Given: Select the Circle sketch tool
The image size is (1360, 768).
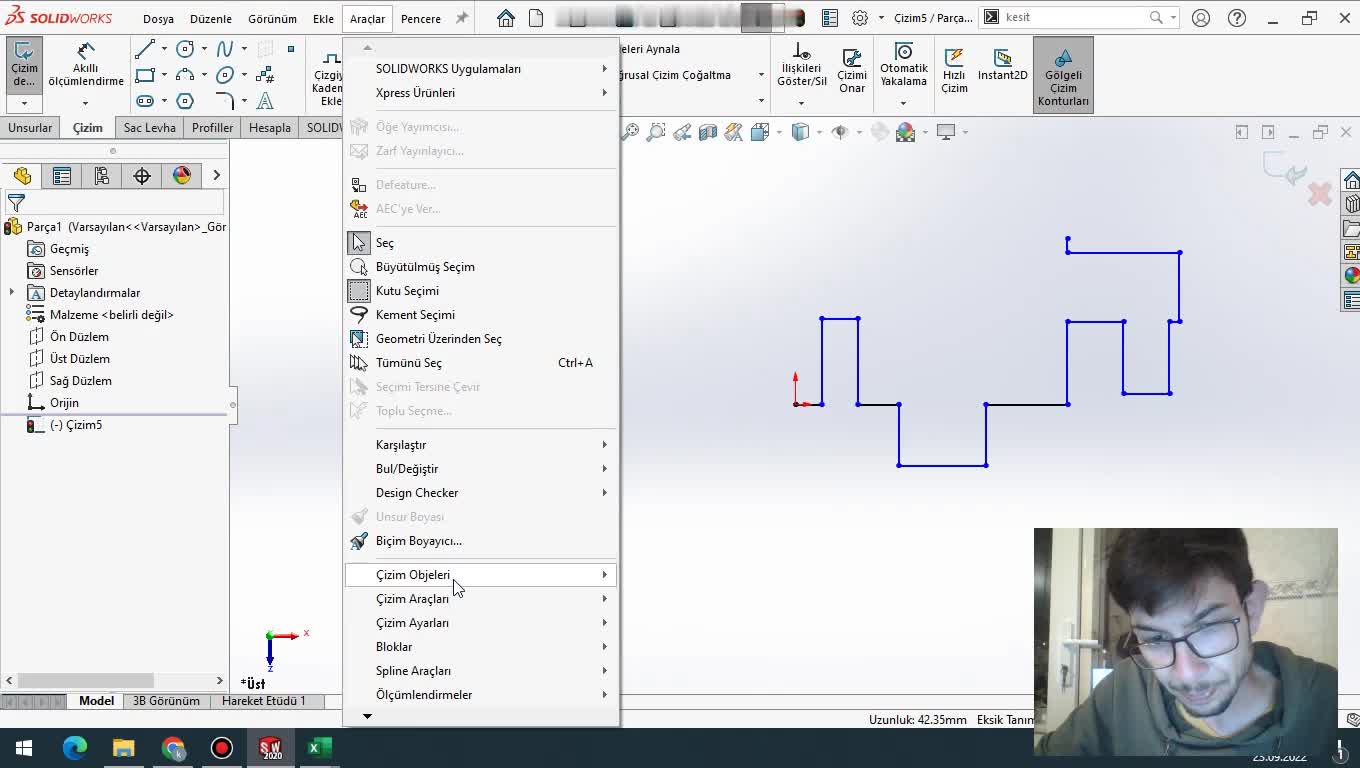Looking at the screenshot, I should (x=185, y=49).
